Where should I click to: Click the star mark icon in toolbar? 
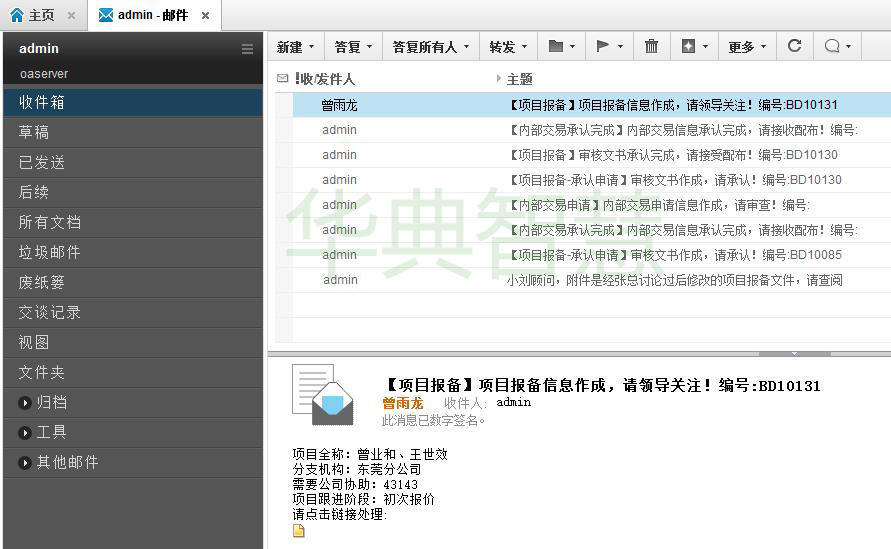pyautogui.click(x=688, y=46)
